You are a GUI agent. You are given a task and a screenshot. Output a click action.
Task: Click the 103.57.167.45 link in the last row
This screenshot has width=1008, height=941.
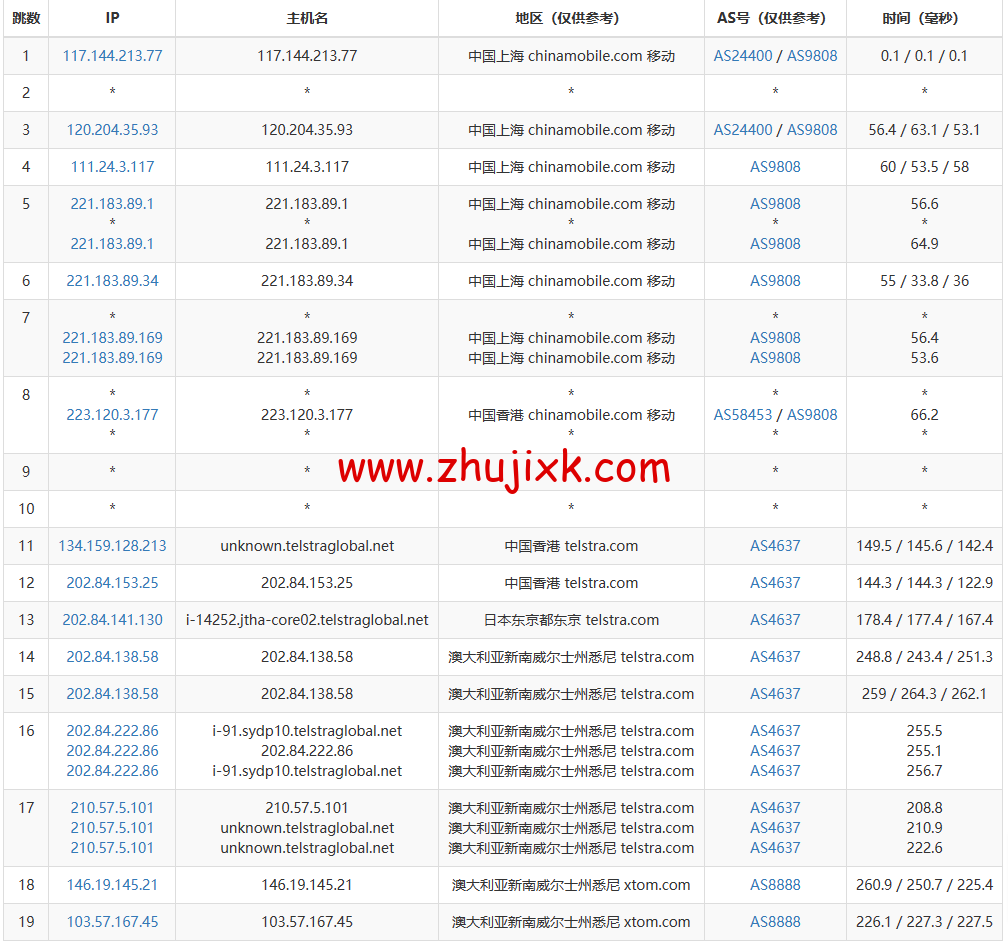pyautogui.click(x=112, y=921)
